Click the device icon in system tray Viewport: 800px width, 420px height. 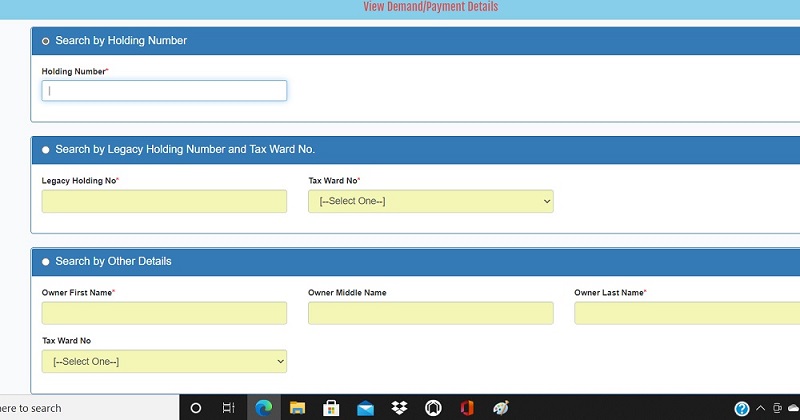[778, 408]
